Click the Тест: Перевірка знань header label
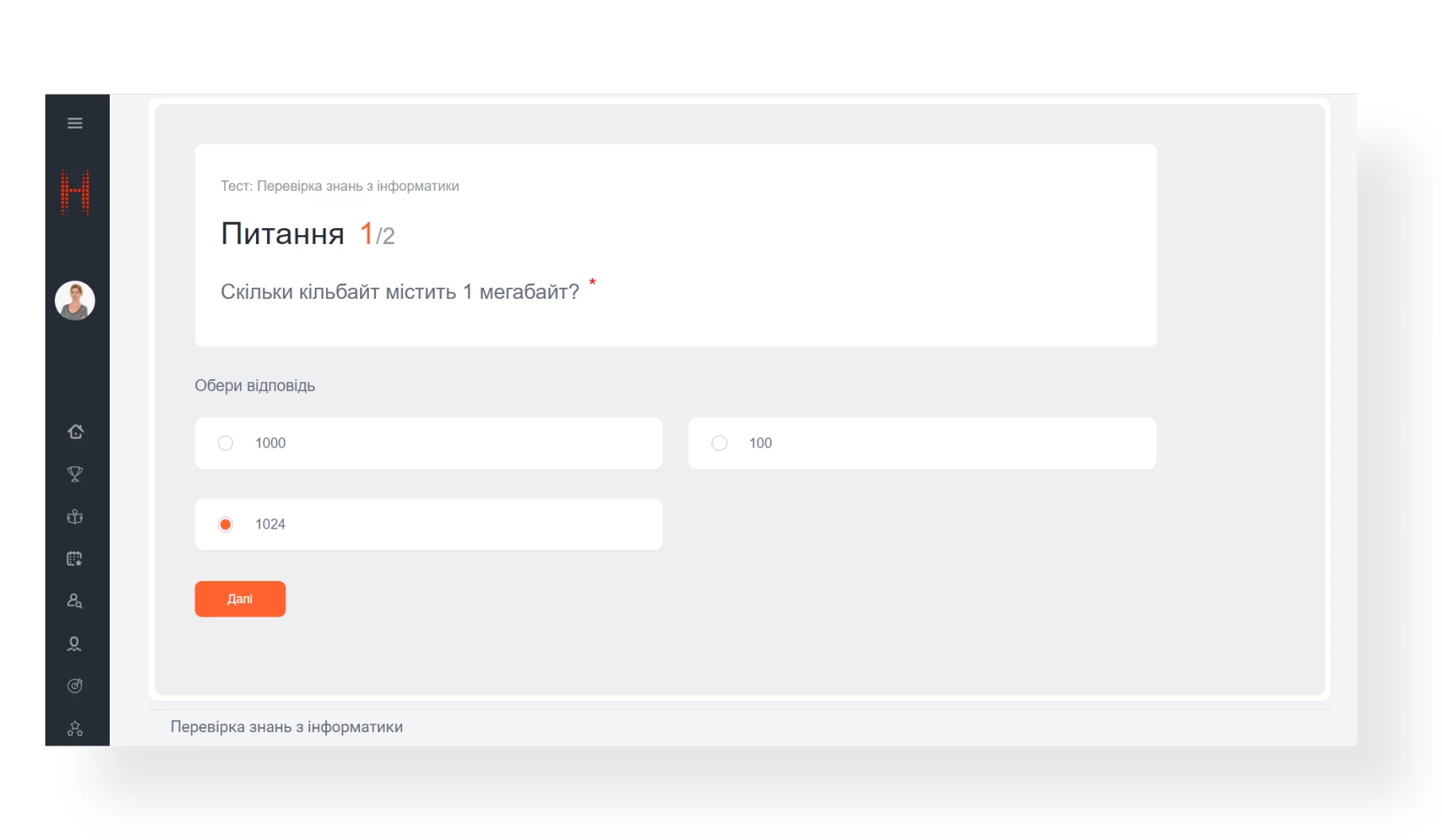This screenshot has width=1442, height=840. [x=339, y=186]
